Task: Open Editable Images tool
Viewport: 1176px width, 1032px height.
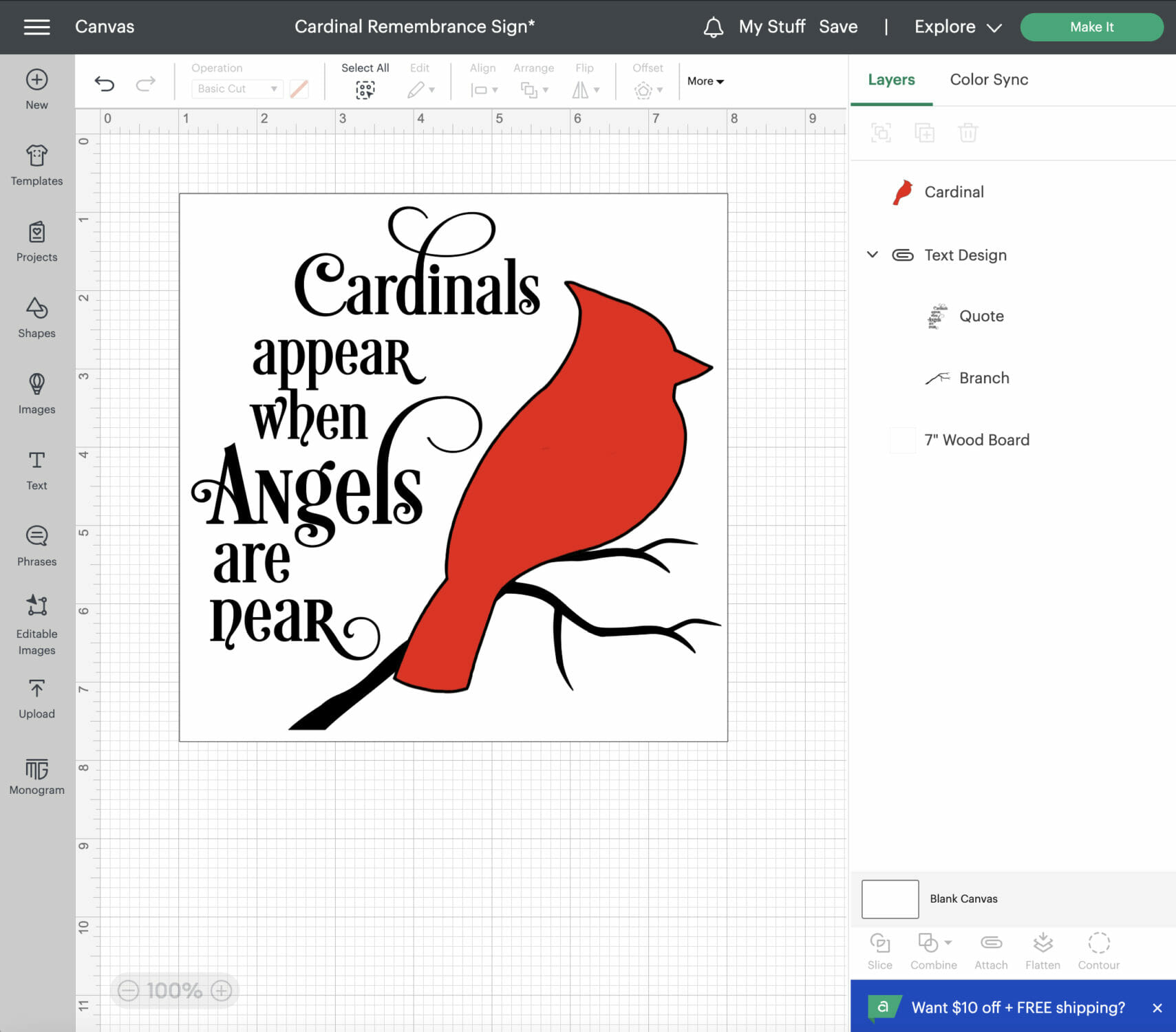Action: pyautogui.click(x=36, y=625)
